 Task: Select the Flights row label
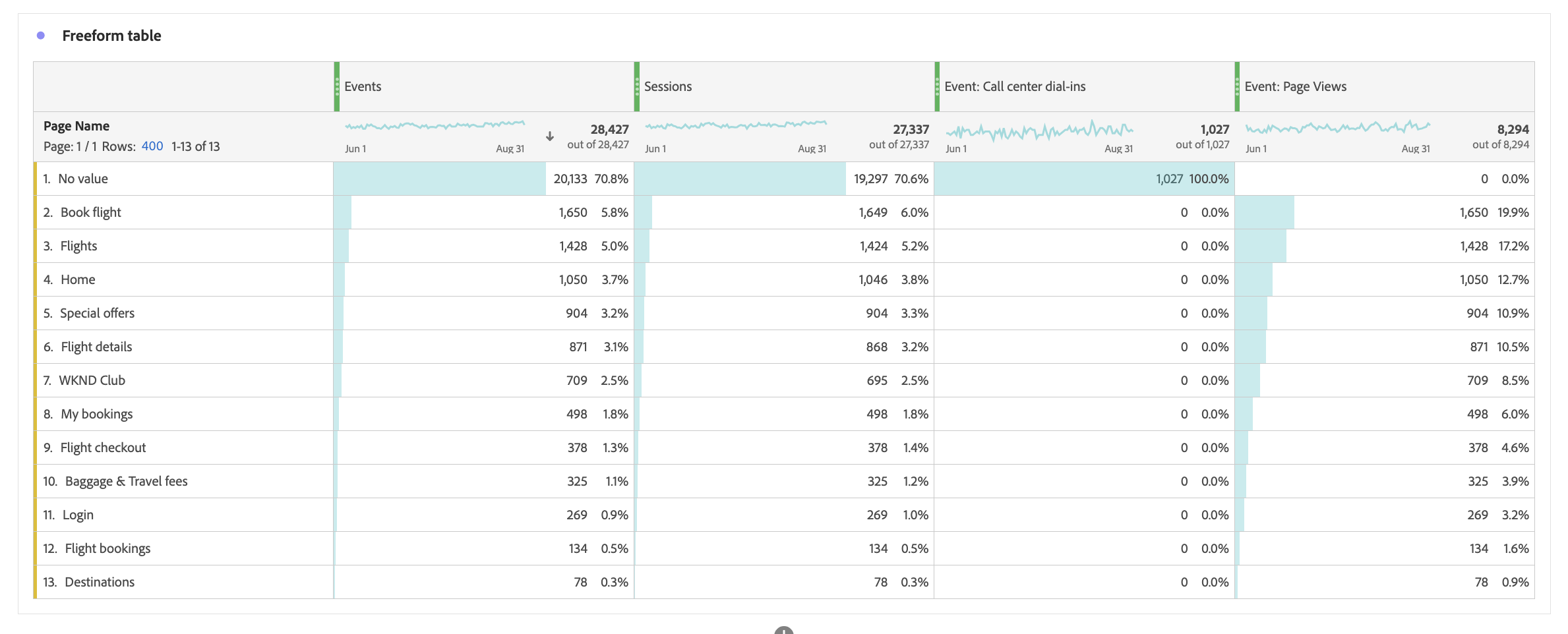pos(78,246)
